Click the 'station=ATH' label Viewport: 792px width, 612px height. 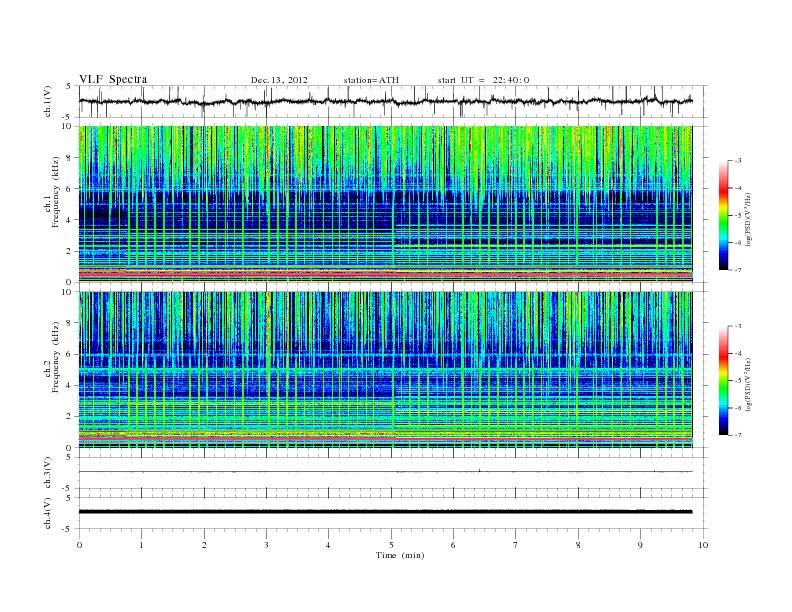(371, 80)
